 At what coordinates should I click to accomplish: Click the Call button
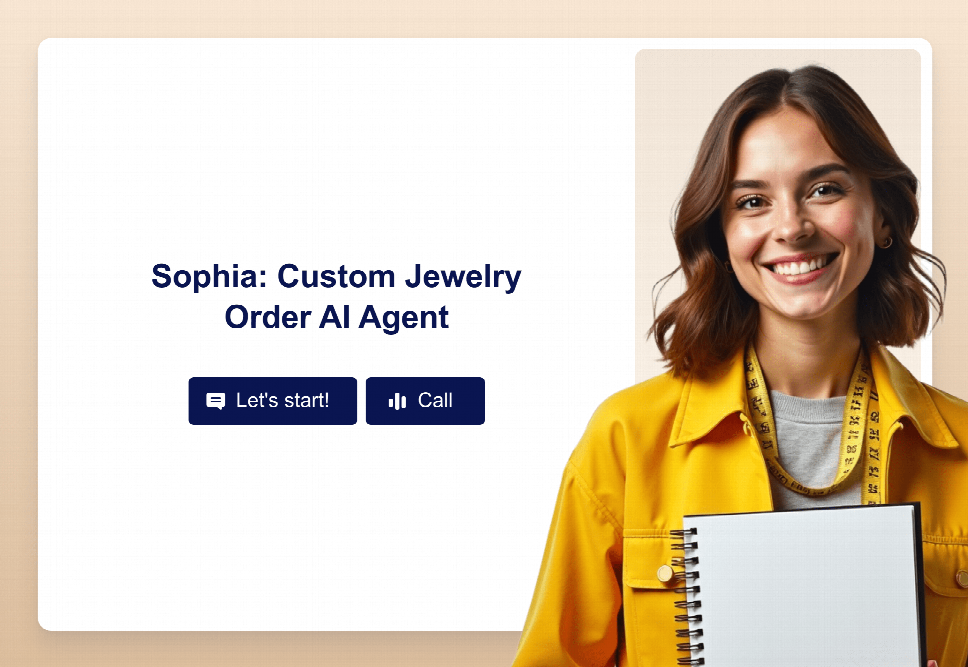tap(425, 401)
